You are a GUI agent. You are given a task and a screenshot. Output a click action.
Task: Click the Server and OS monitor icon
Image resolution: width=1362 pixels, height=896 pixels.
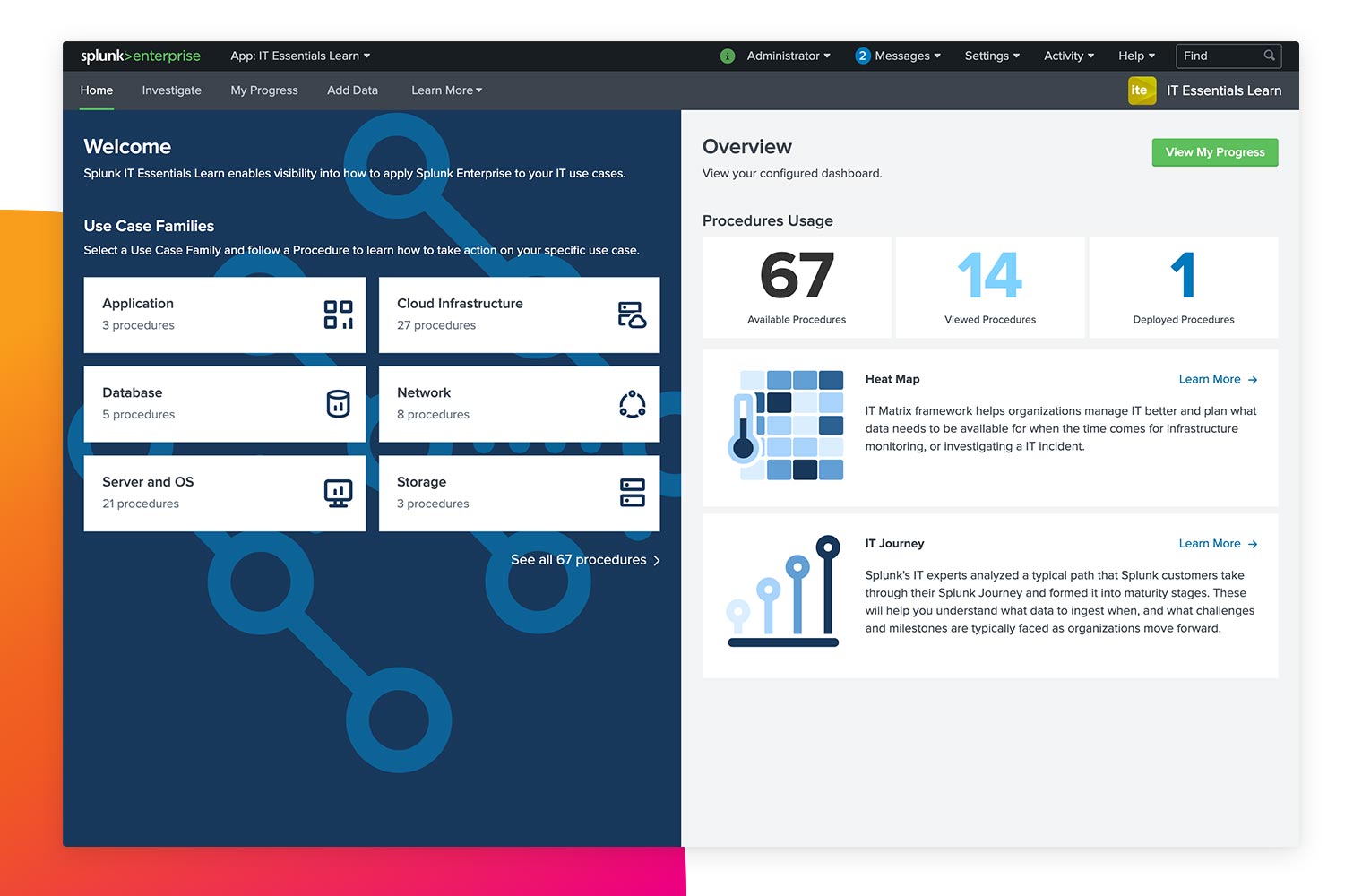click(338, 493)
